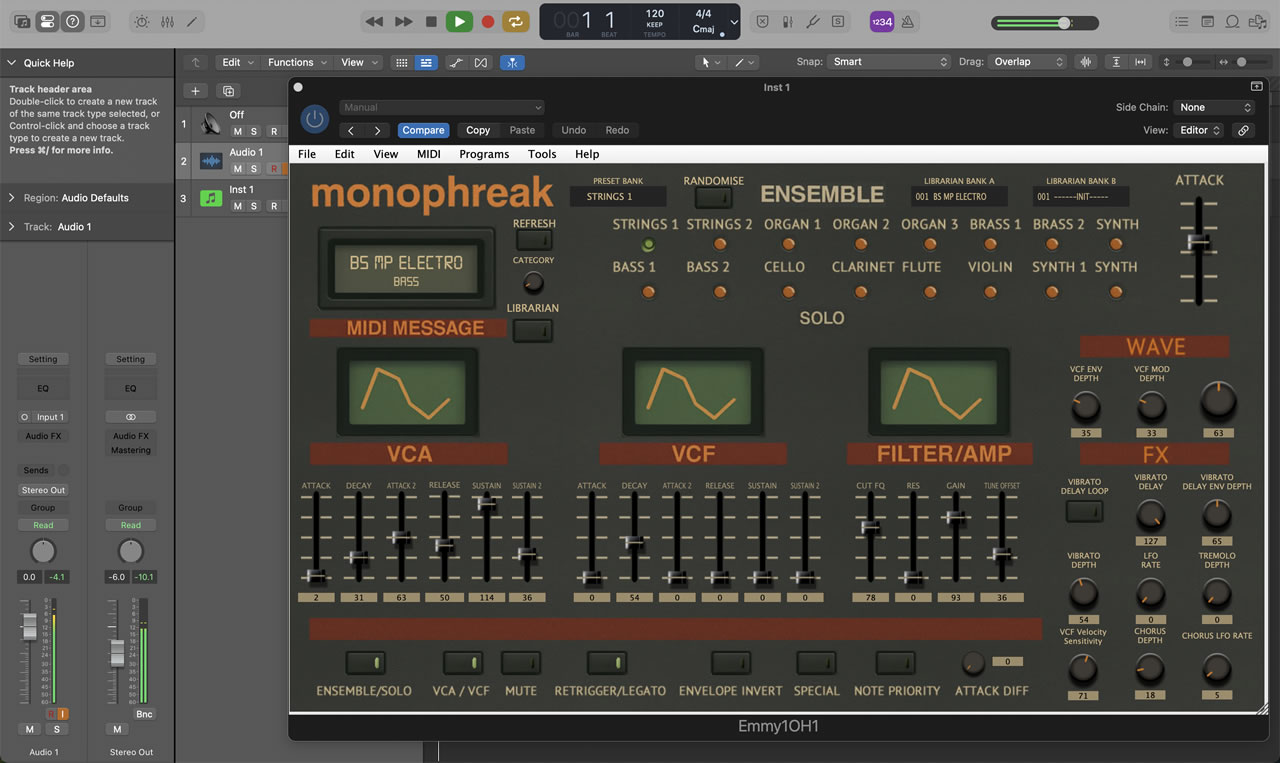Toggle the ENSEMBLE/SOLO switch
This screenshot has width=1280, height=763.
click(365, 662)
